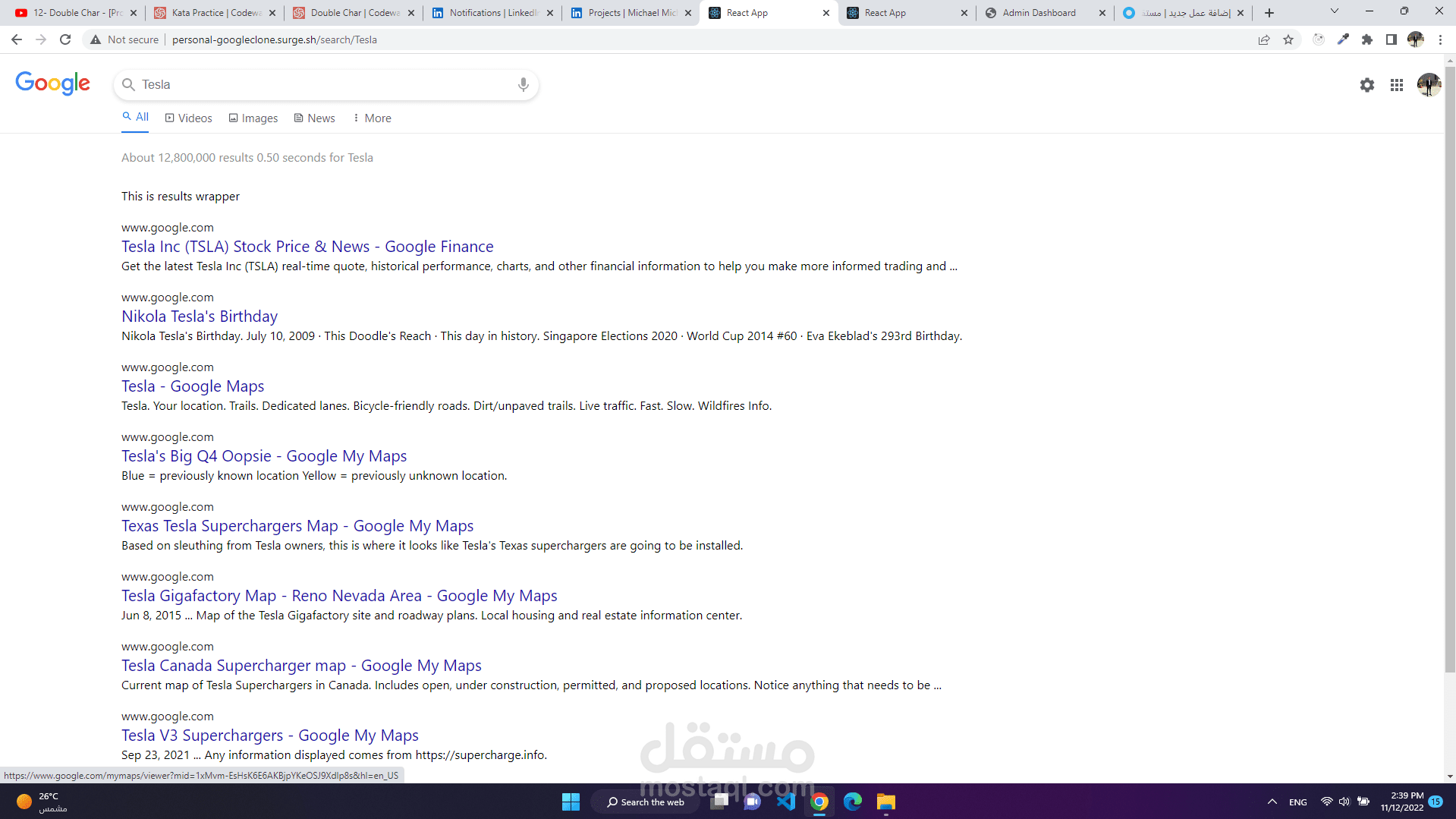This screenshot has width=1456, height=819.
Task: Open the clock showing 2:39 PM
Action: 1402,802
